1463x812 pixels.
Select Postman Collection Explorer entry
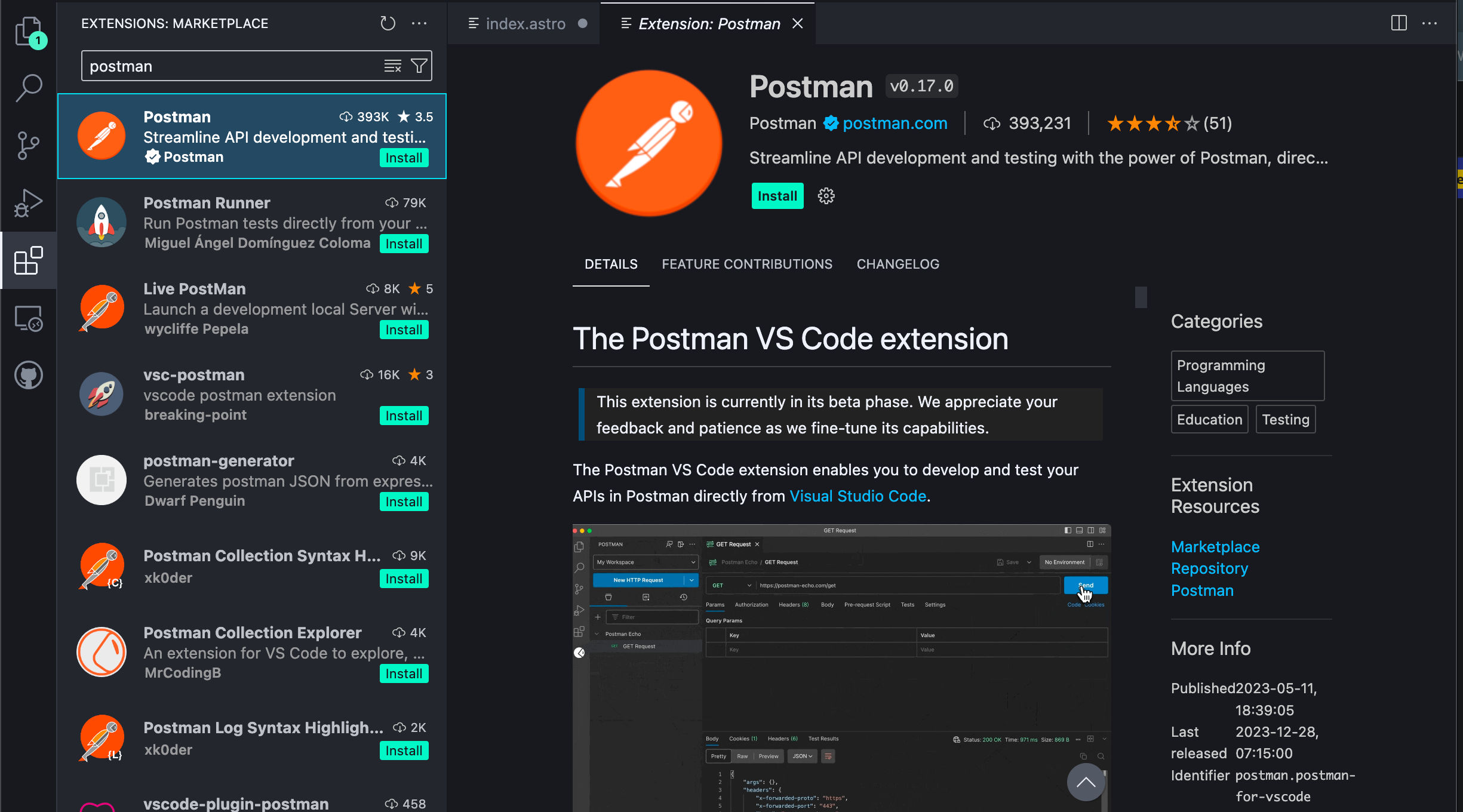point(252,652)
